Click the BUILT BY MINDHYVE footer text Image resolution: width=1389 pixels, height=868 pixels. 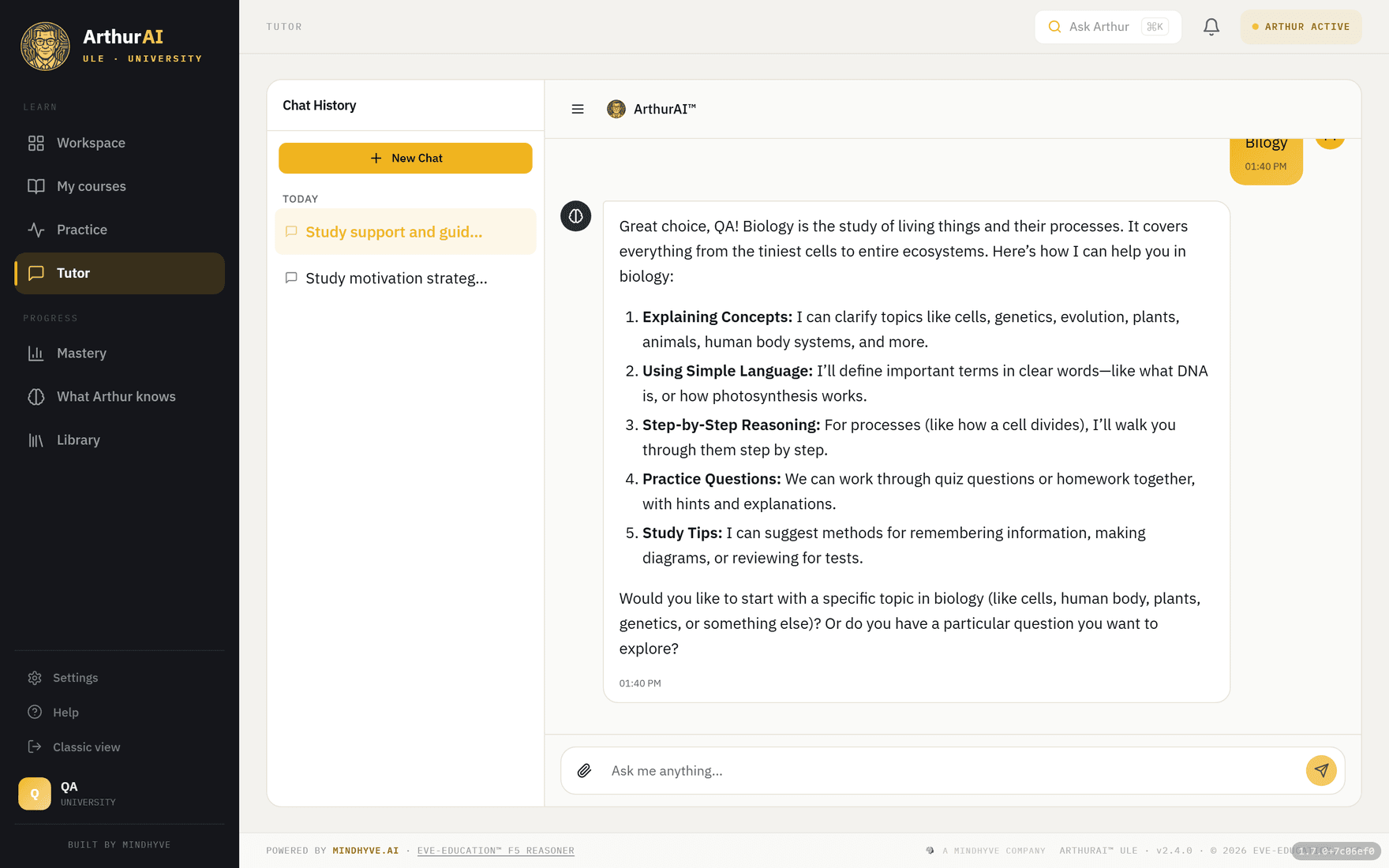119,844
